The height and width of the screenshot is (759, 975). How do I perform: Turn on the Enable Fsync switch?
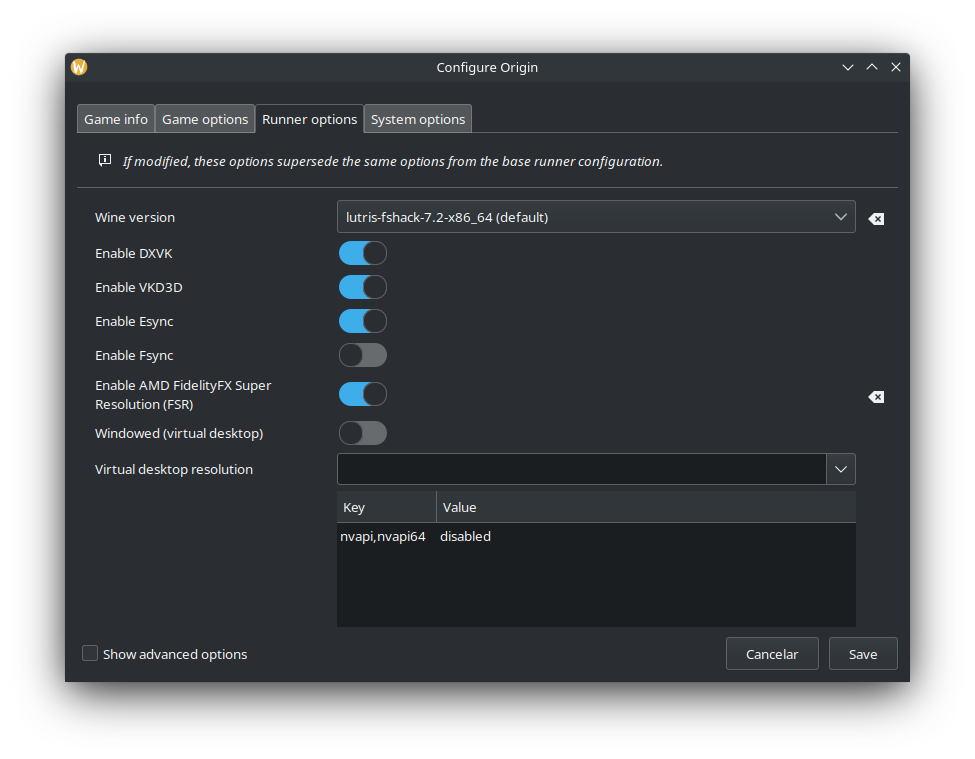pyautogui.click(x=363, y=356)
